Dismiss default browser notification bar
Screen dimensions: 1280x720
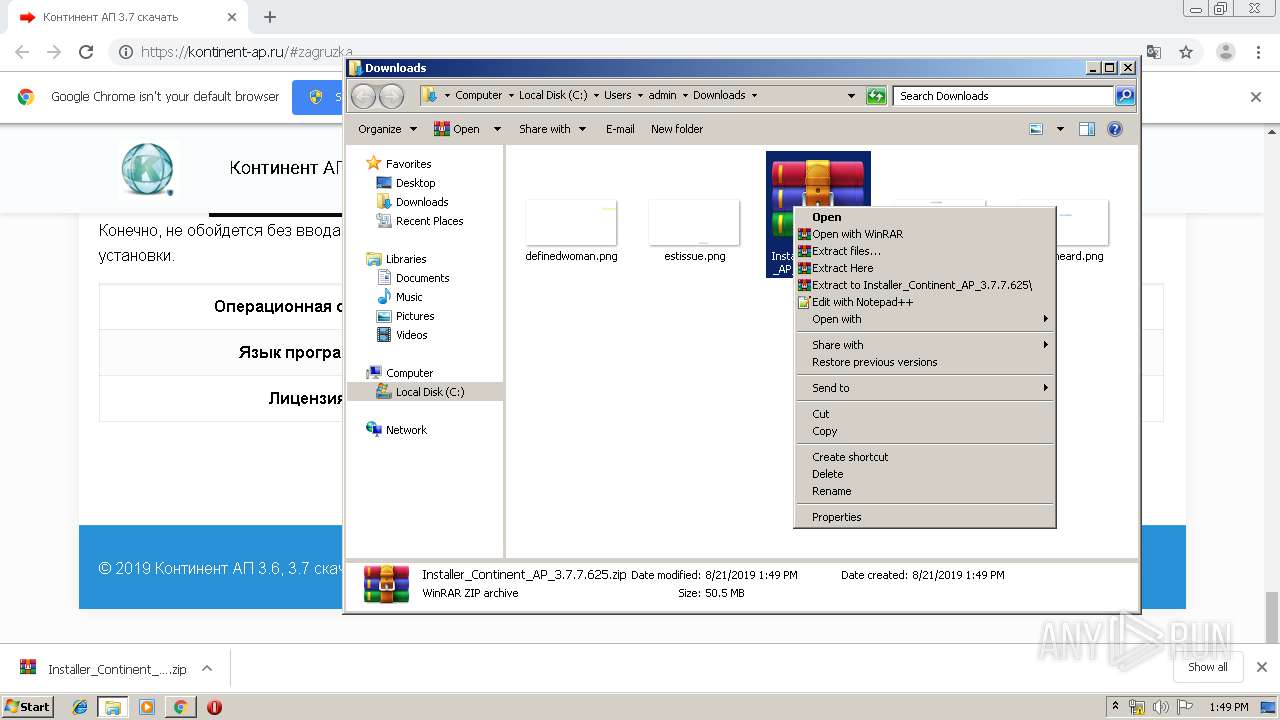coord(1256,97)
